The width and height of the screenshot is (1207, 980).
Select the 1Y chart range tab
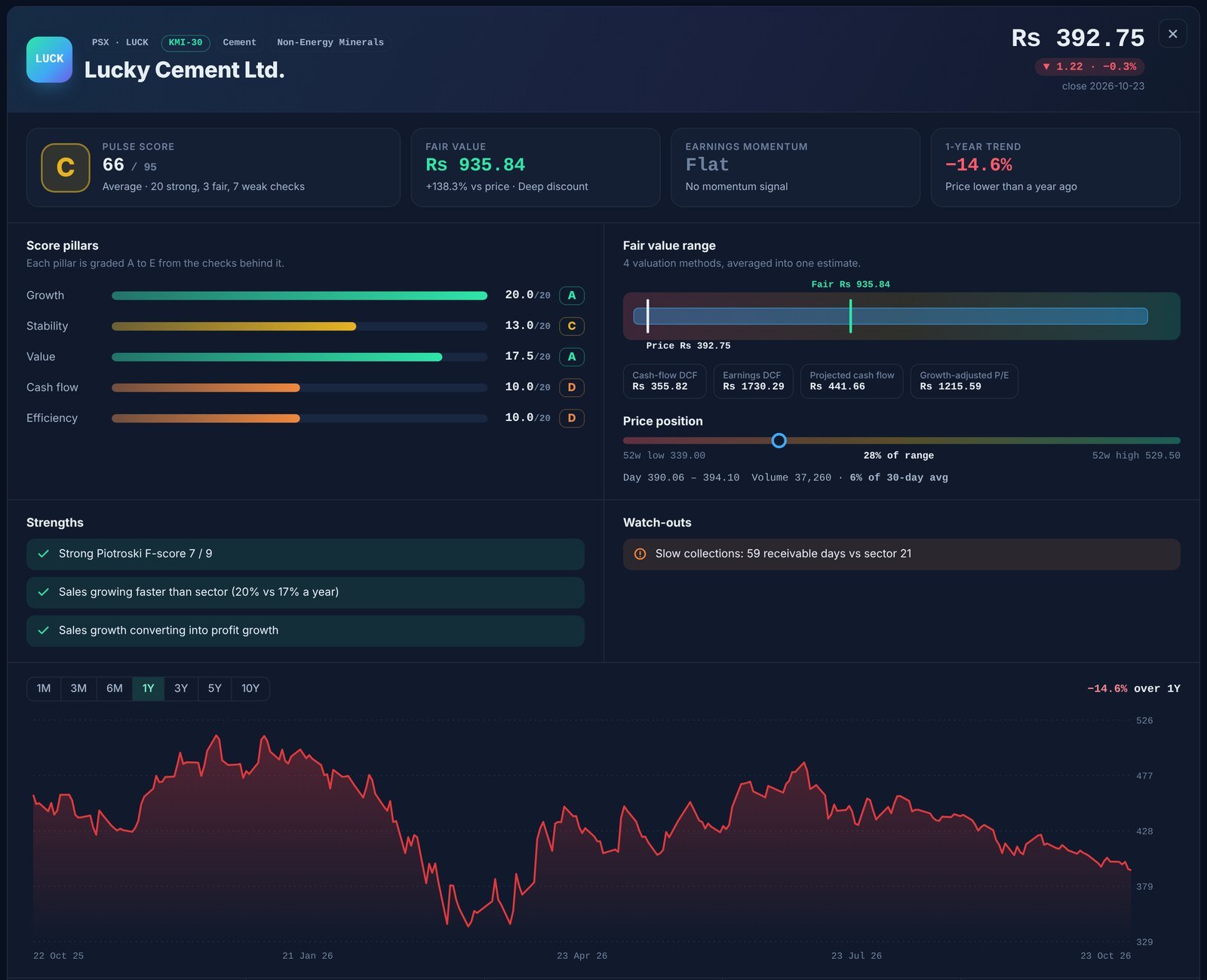click(149, 689)
